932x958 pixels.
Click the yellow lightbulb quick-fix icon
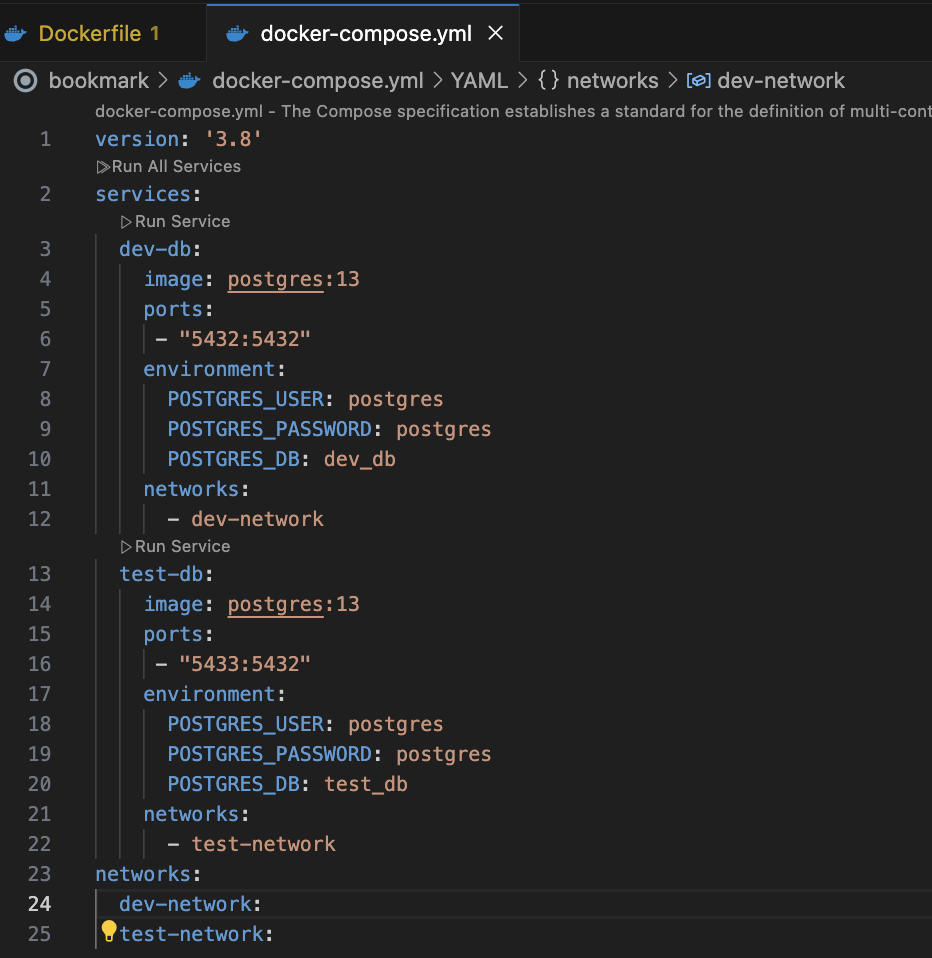click(109, 932)
